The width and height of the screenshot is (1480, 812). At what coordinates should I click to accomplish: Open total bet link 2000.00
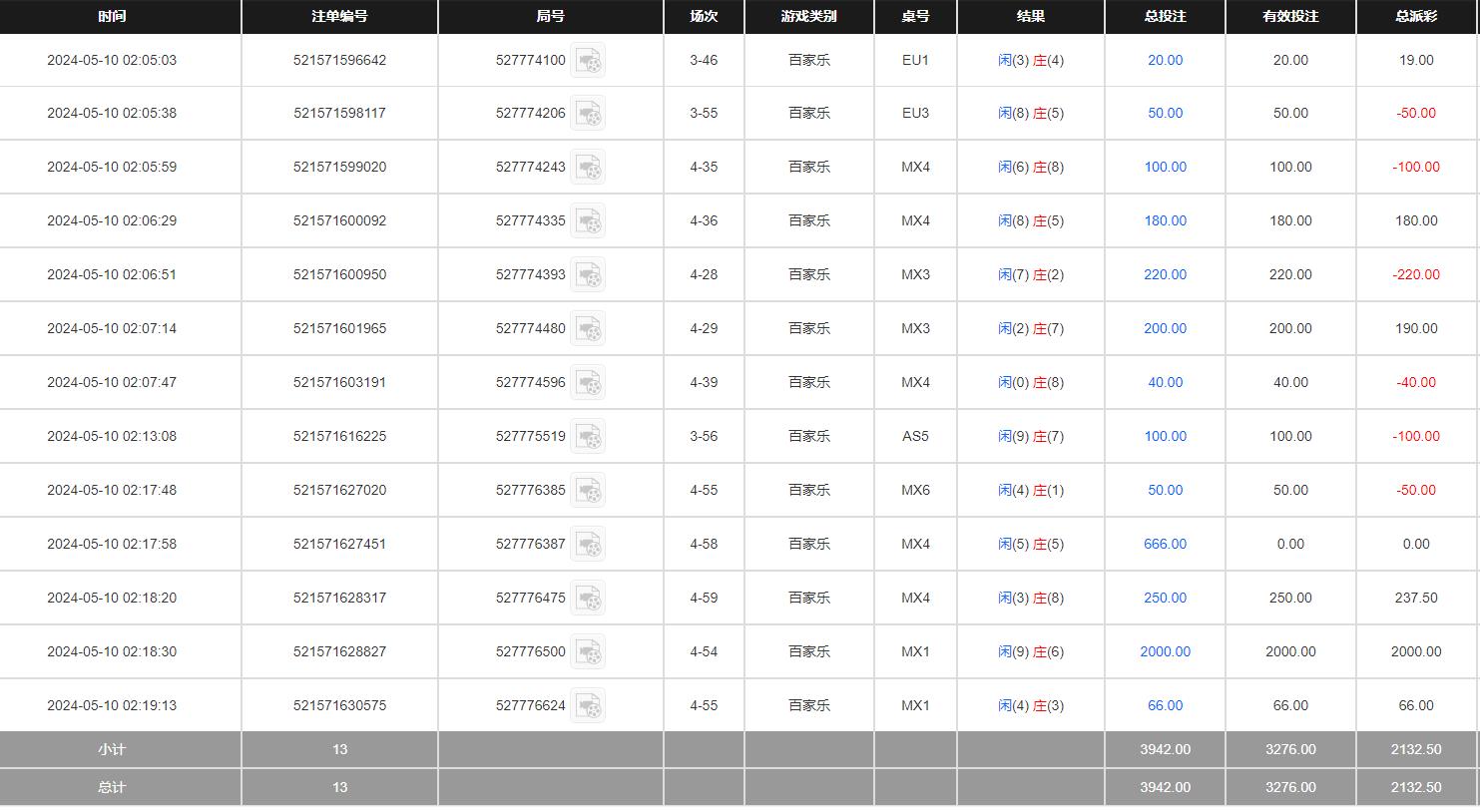(x=1165, y=651)
